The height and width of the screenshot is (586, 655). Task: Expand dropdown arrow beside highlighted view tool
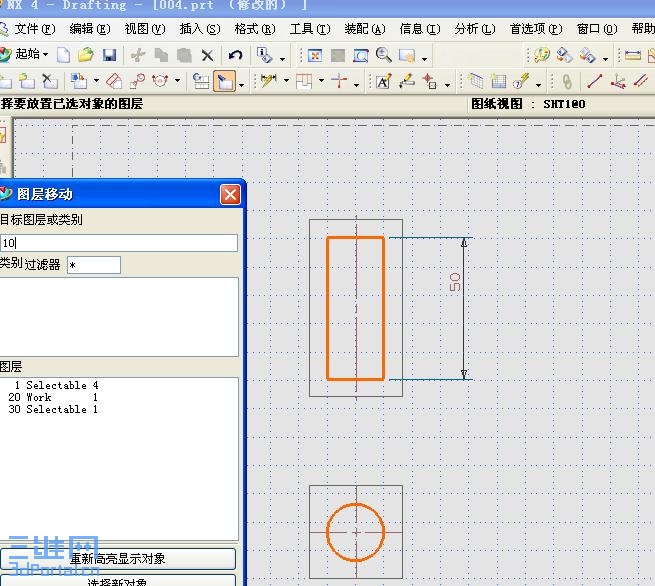pos(241,85)
